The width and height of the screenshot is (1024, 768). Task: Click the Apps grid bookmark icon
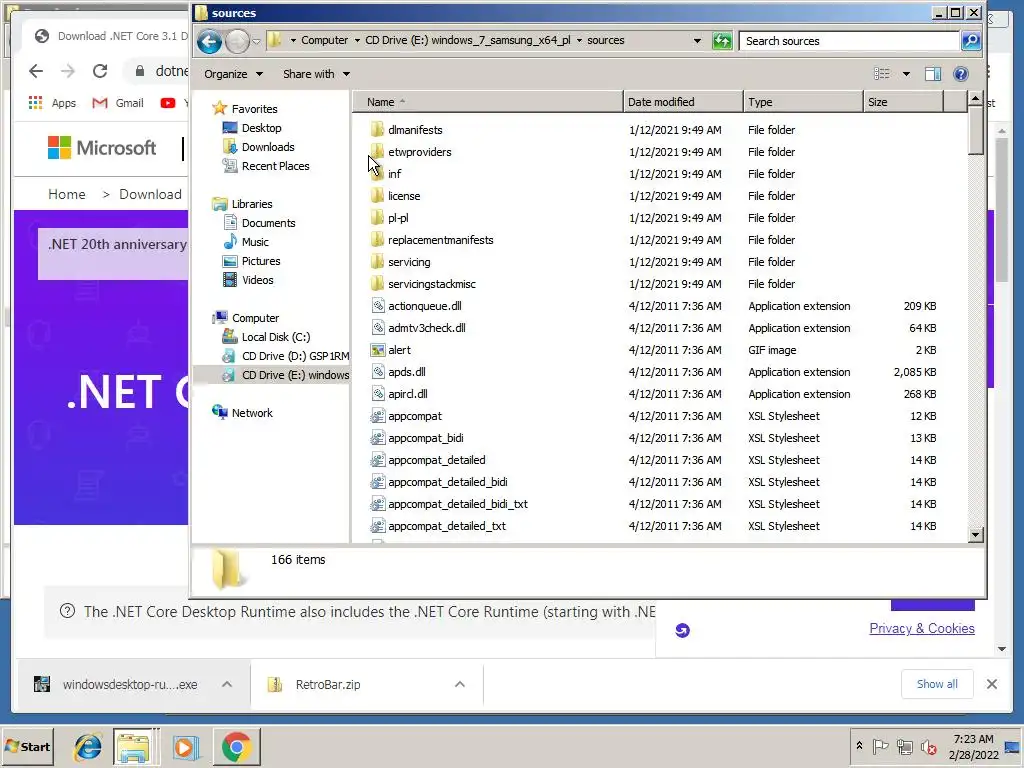point(35,103)
